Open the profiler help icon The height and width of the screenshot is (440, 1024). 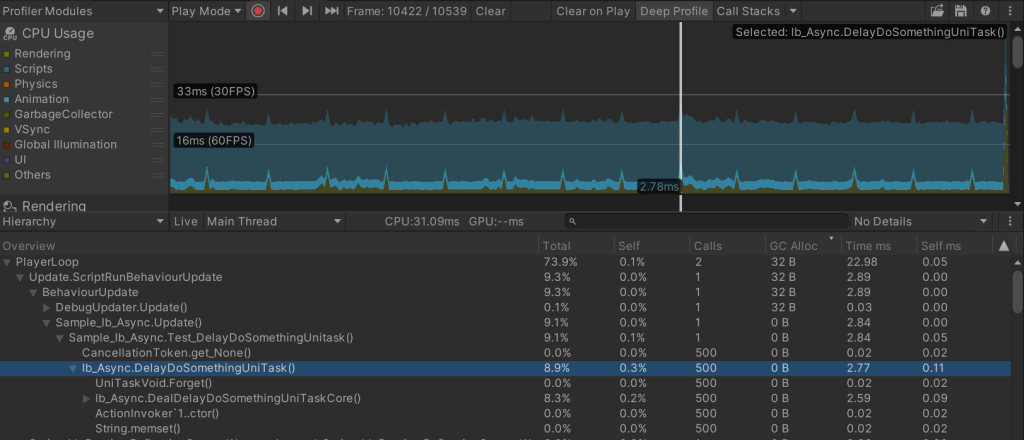click(986, 11)
